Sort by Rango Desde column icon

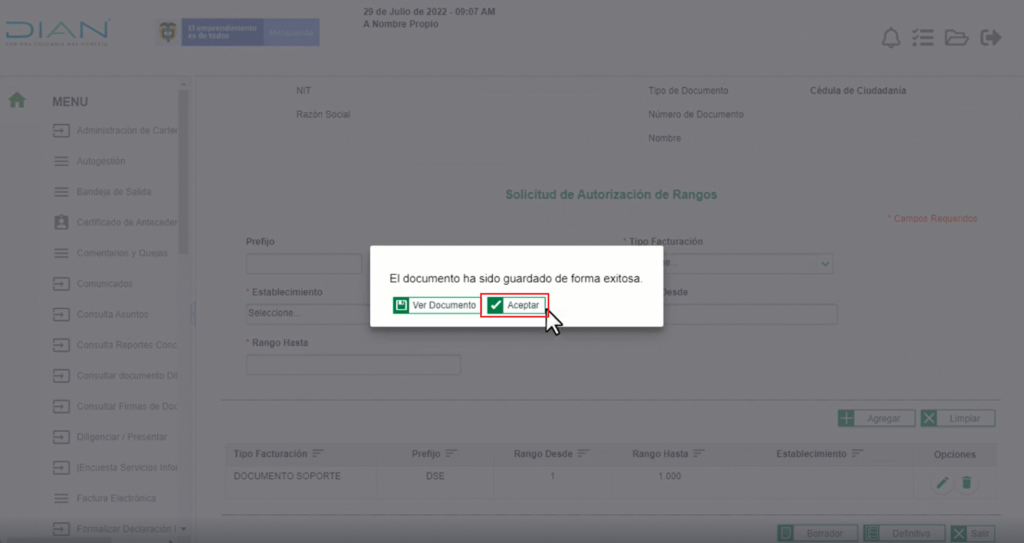(583, 453)
